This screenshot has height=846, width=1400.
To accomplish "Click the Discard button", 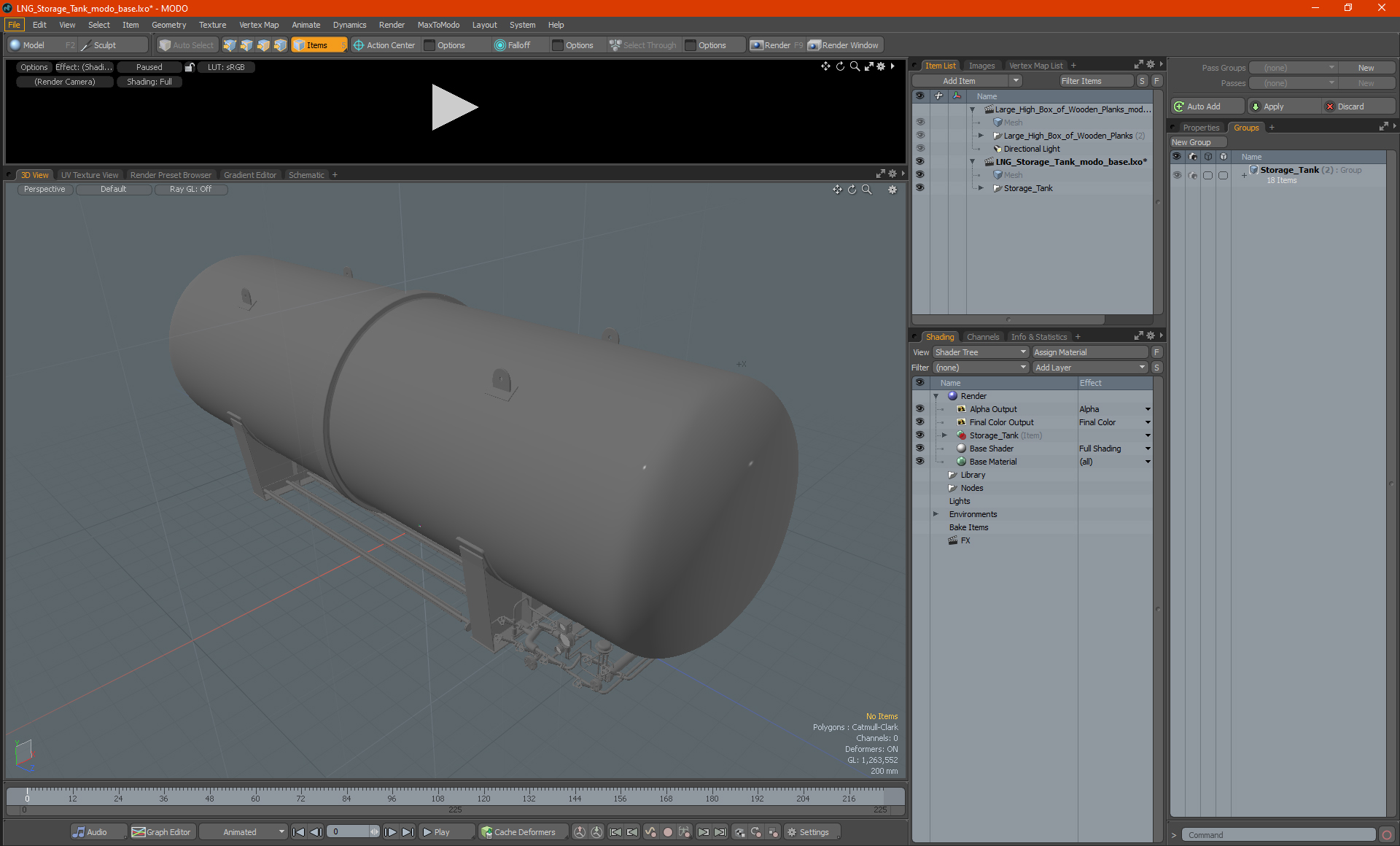I will click(1358, 106).
